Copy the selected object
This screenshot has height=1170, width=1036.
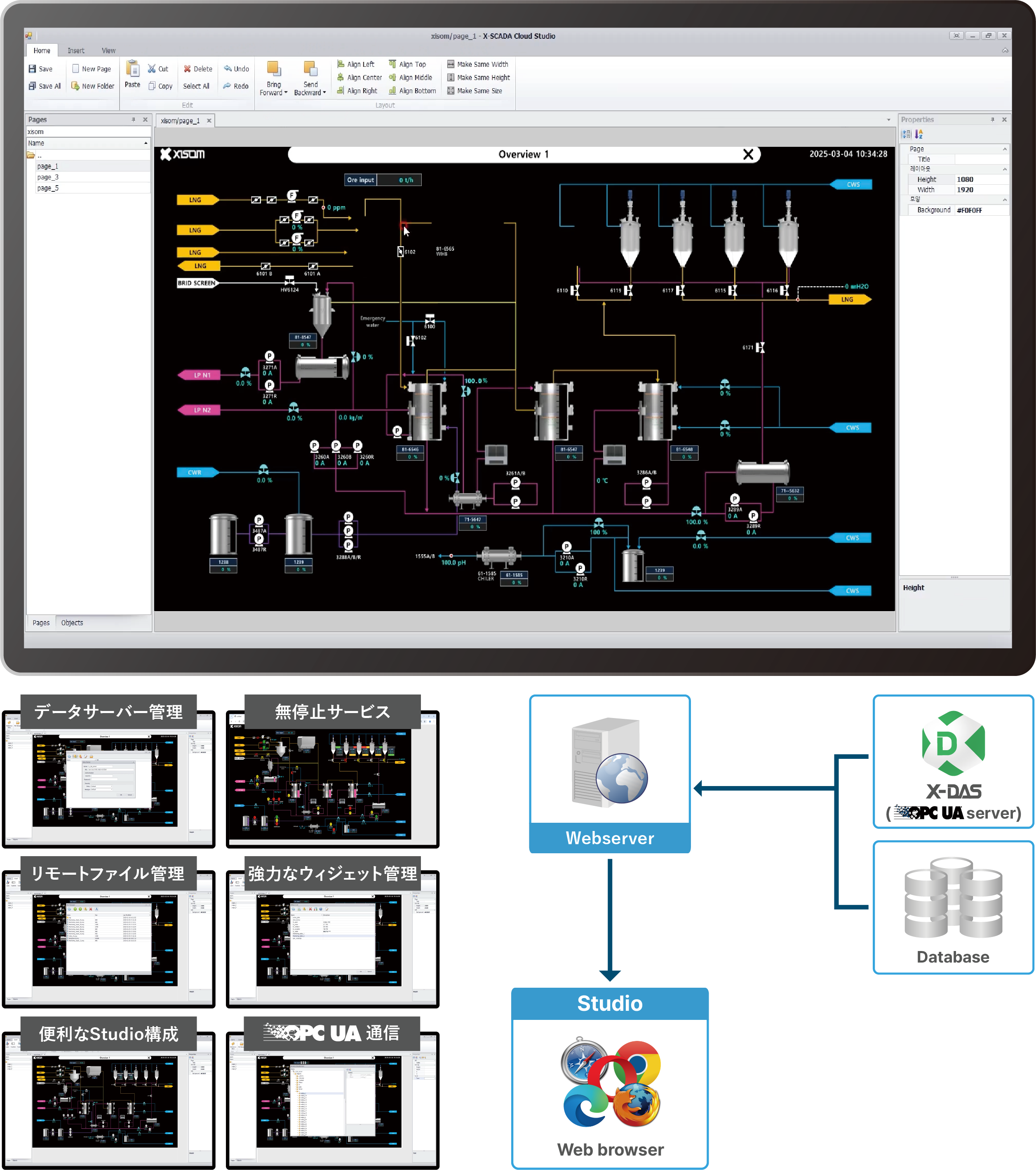click(x=160, y=86)
